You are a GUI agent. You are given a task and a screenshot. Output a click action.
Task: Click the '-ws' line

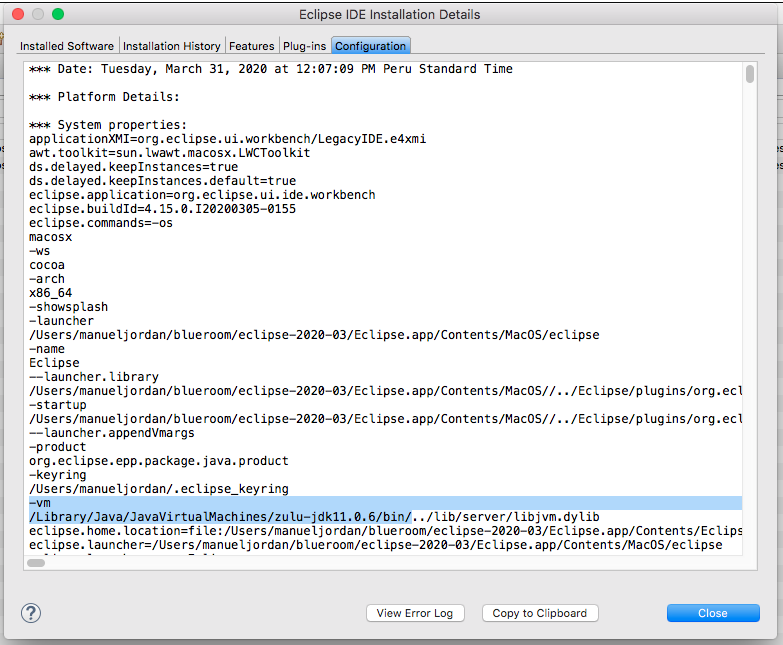pos(39,251)
